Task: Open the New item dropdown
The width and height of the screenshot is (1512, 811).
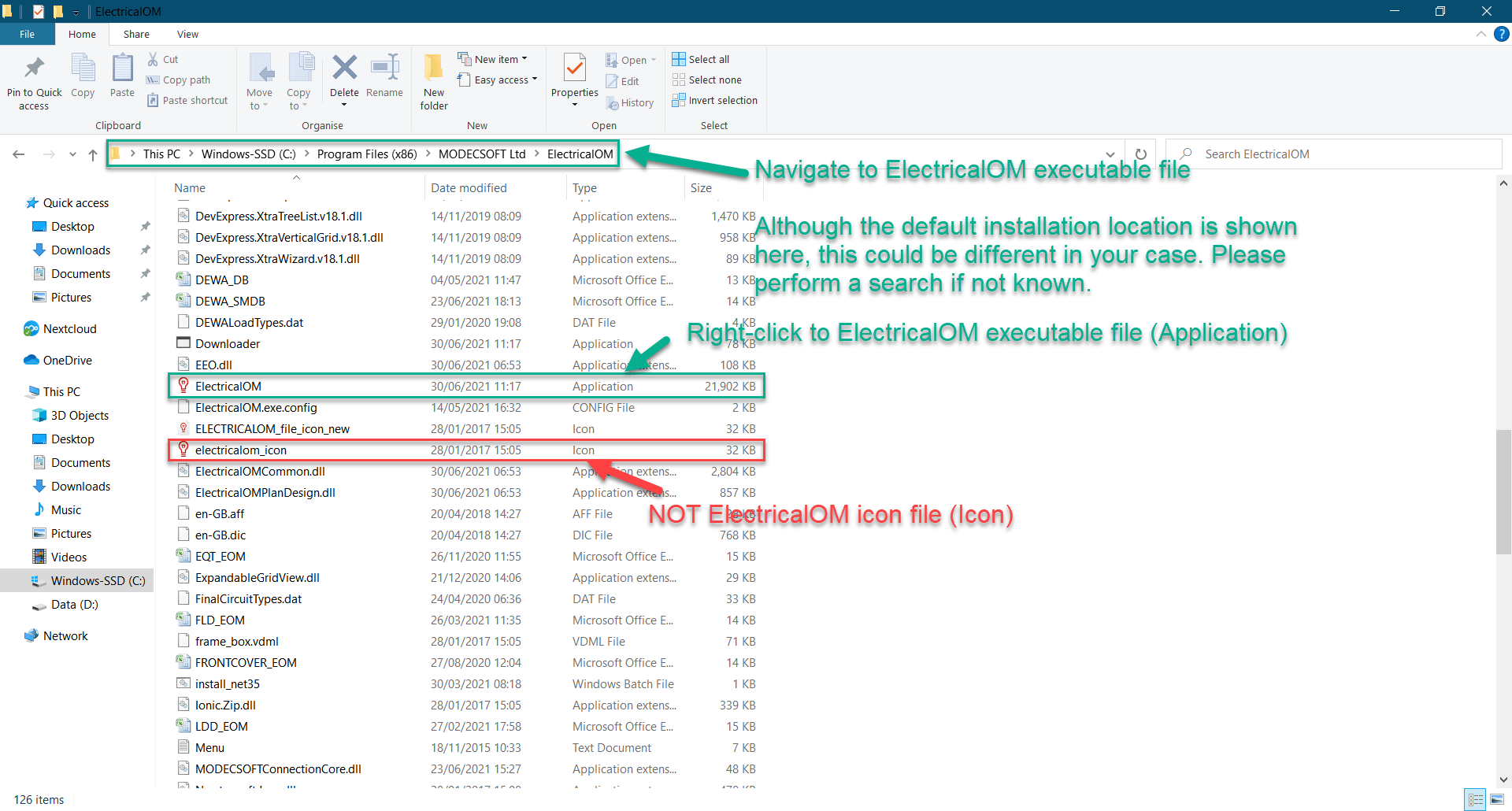Action: point(493,59)
